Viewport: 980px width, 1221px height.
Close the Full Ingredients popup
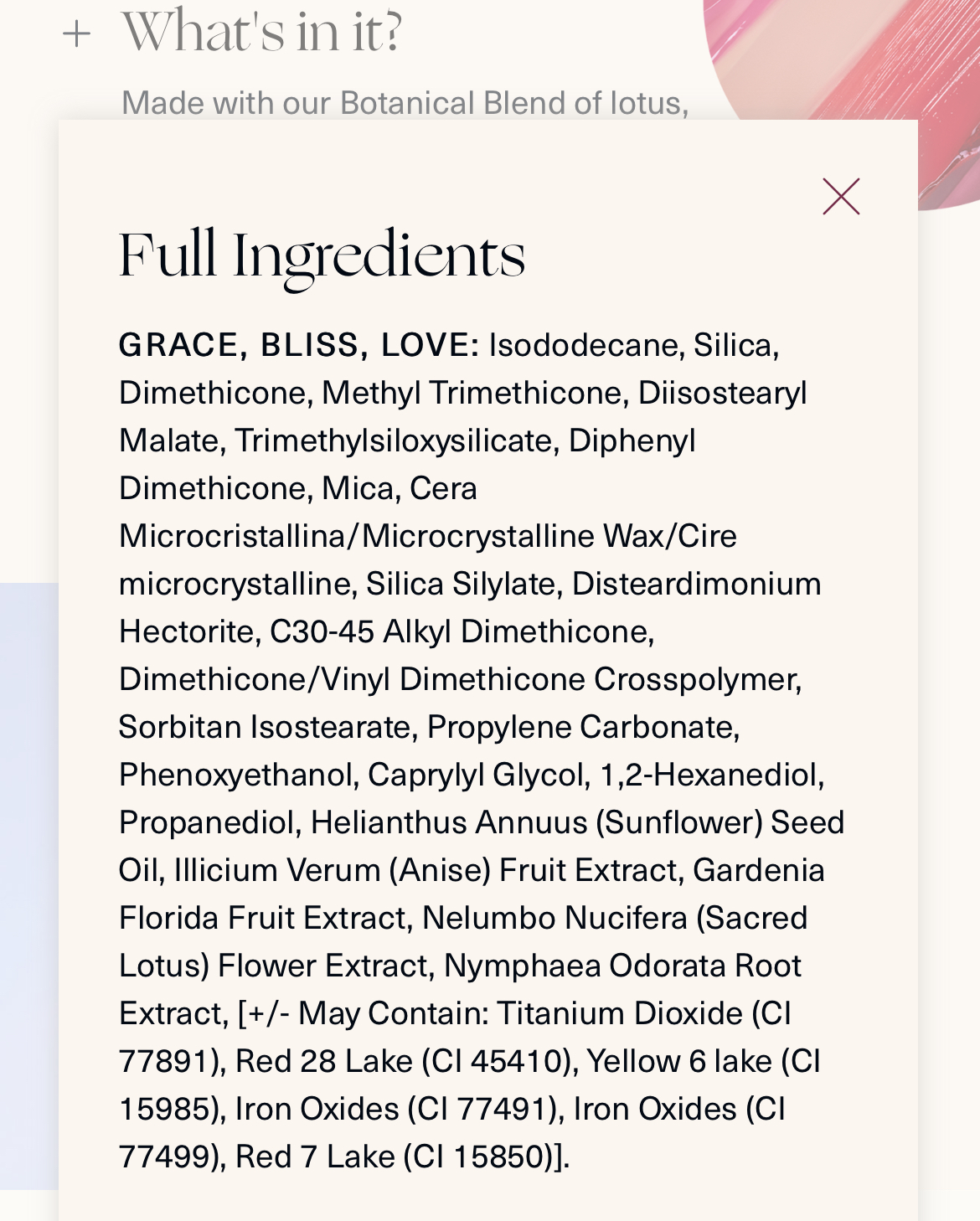click(x=841, y=197)
